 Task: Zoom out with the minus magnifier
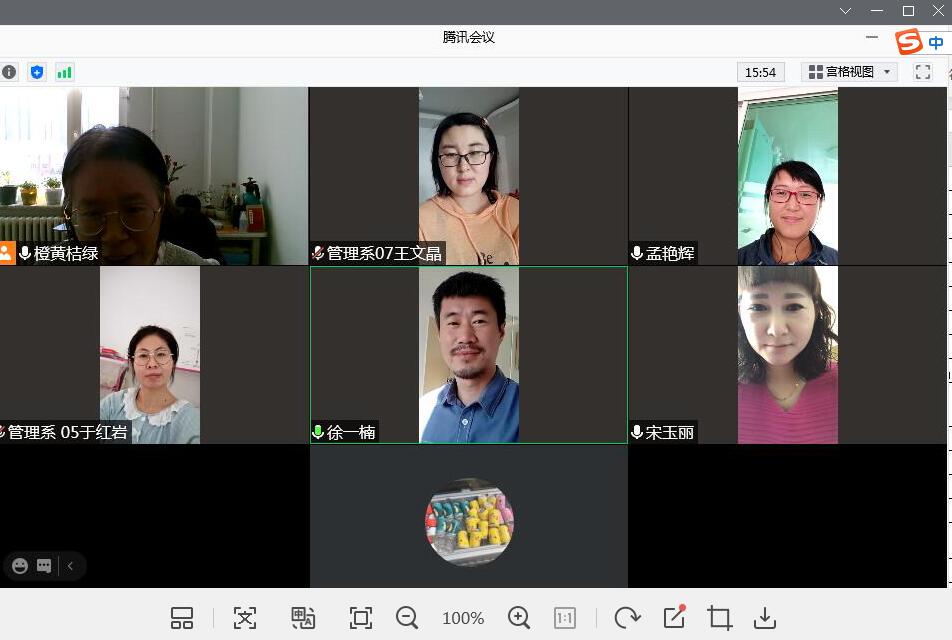pos(407,618)
